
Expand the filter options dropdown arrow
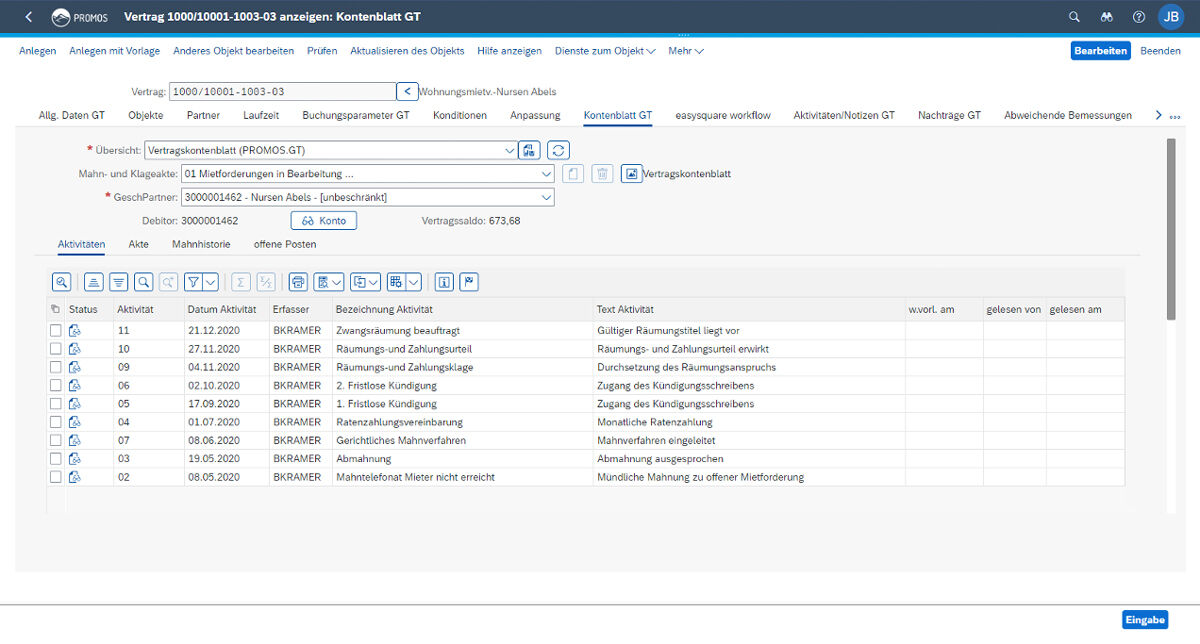click(211, 282)
